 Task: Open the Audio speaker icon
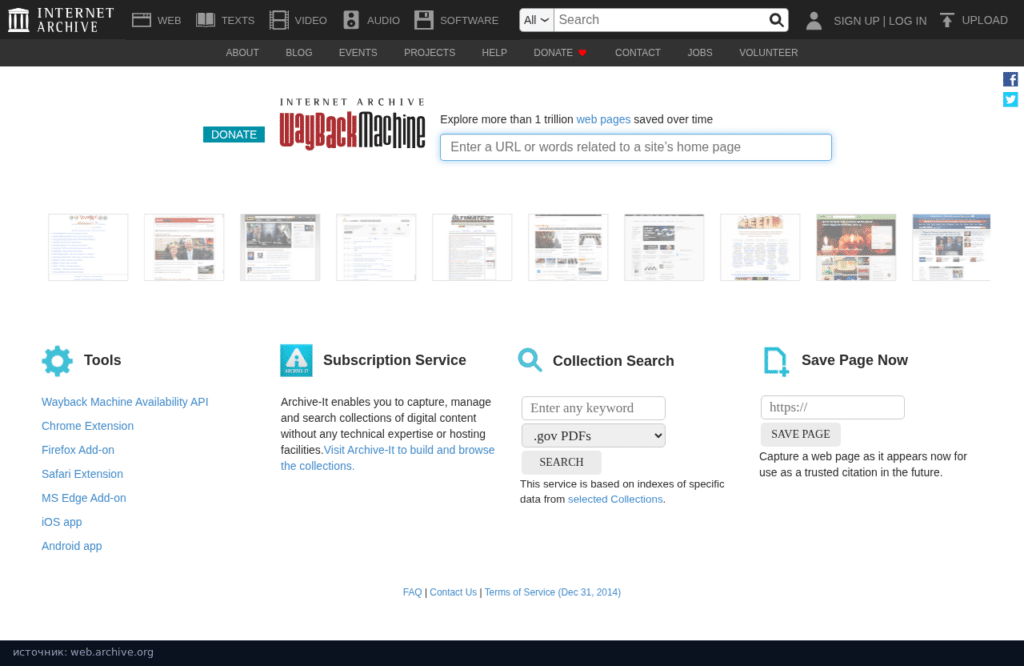pos(351,20)
